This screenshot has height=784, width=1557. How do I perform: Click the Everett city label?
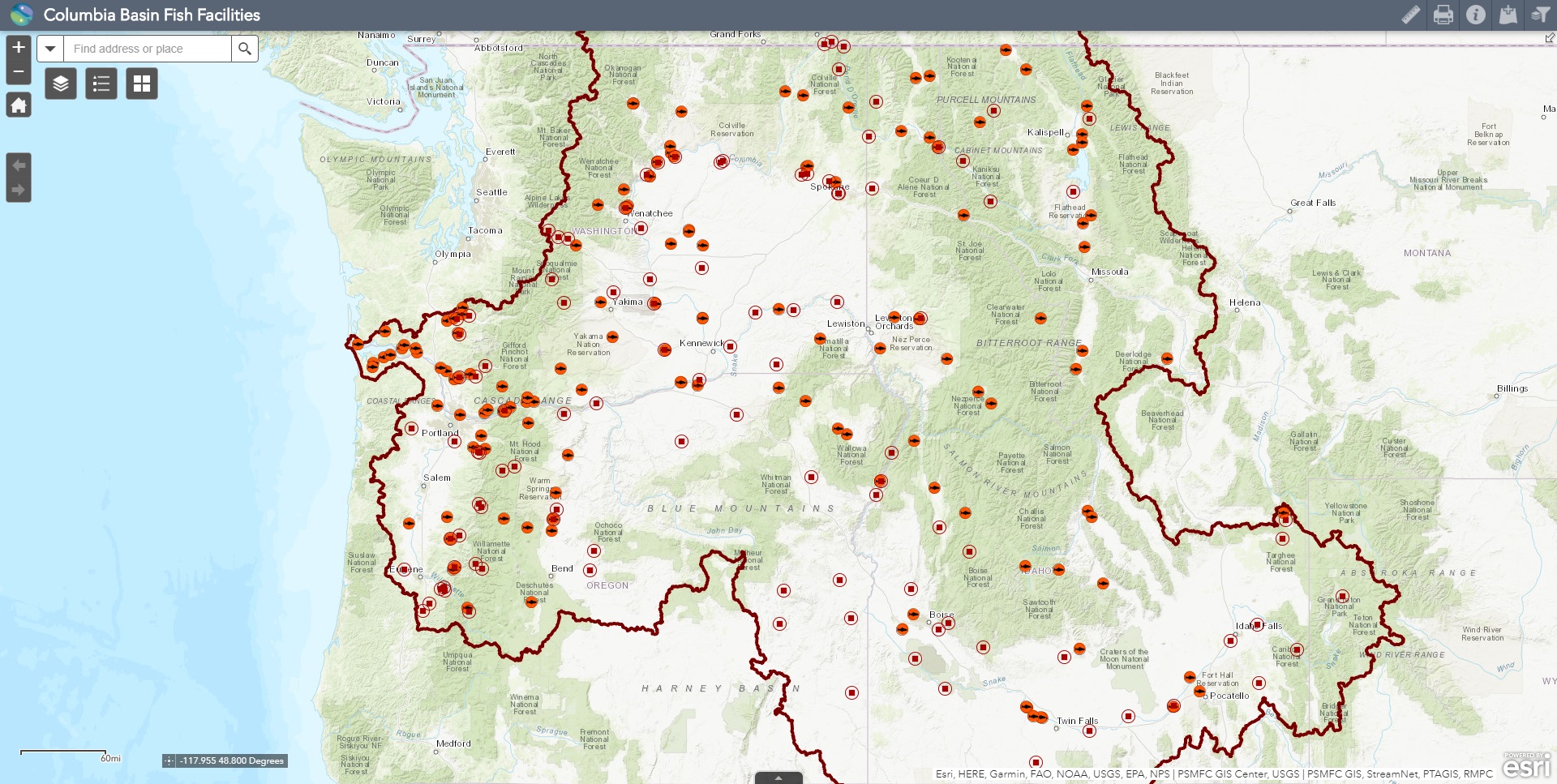point(500,152)
